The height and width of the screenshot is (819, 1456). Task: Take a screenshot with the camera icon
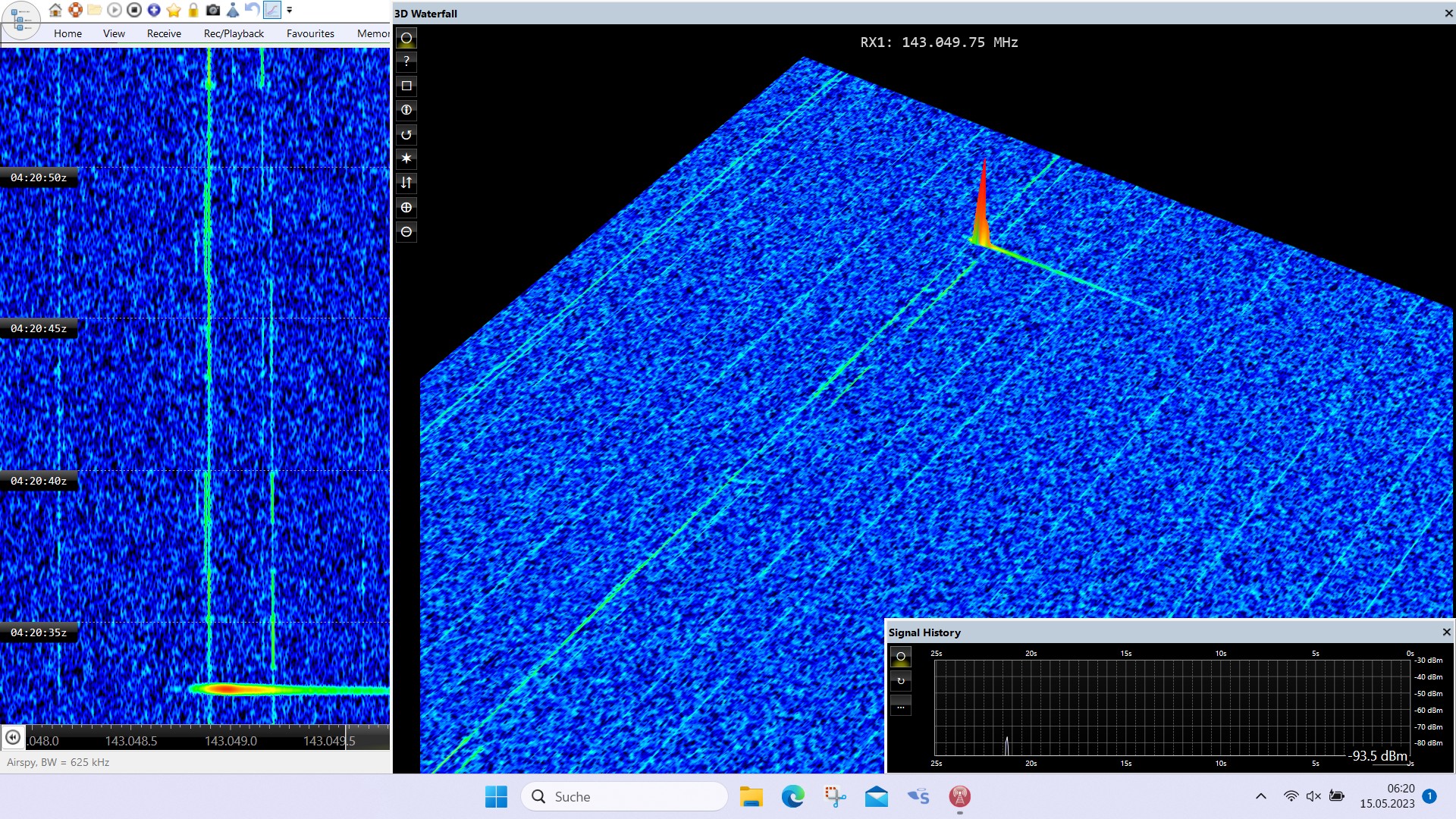coord(213,10)
